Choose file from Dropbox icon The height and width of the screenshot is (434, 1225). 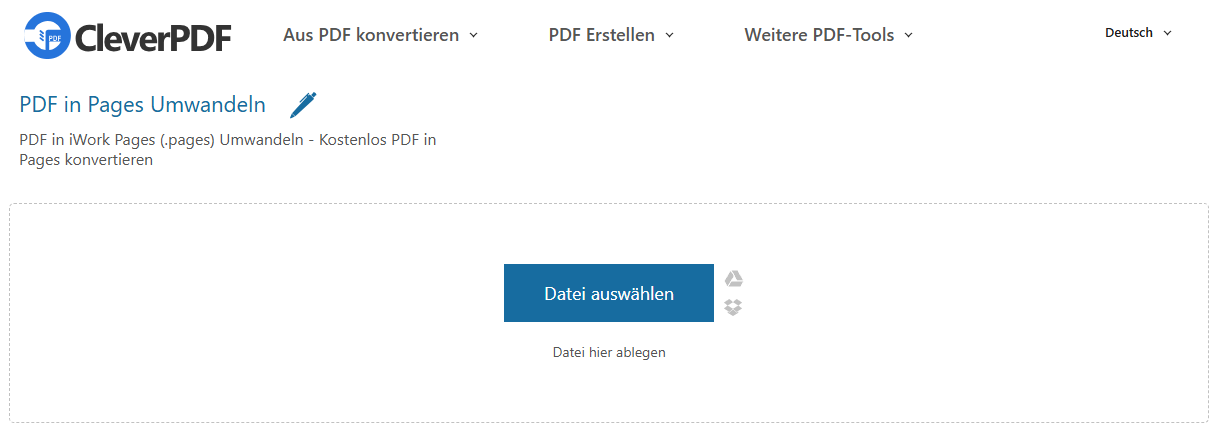click(733, 307)
